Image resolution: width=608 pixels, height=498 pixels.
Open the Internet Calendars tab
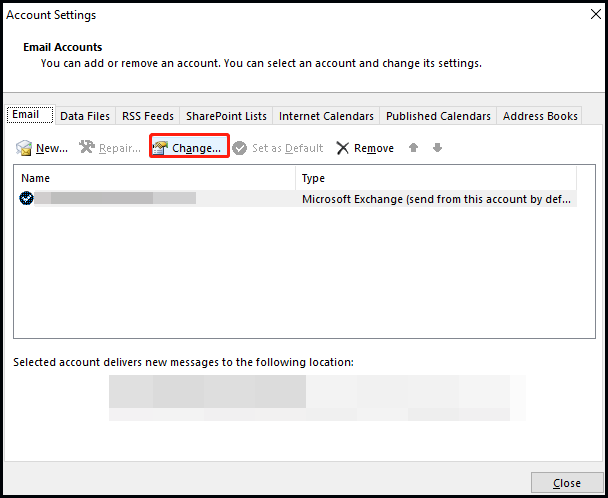tap(326, 116)
